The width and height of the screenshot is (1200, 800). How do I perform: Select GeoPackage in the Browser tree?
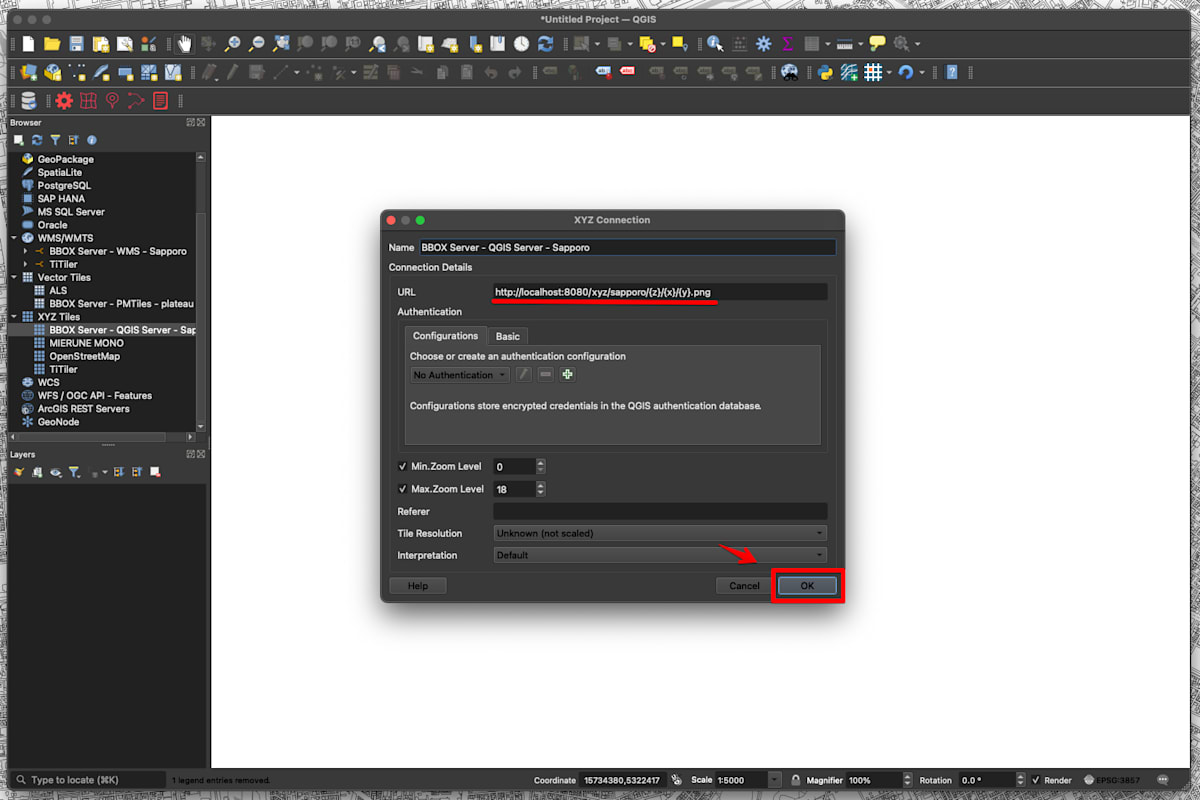coord(65,159)
